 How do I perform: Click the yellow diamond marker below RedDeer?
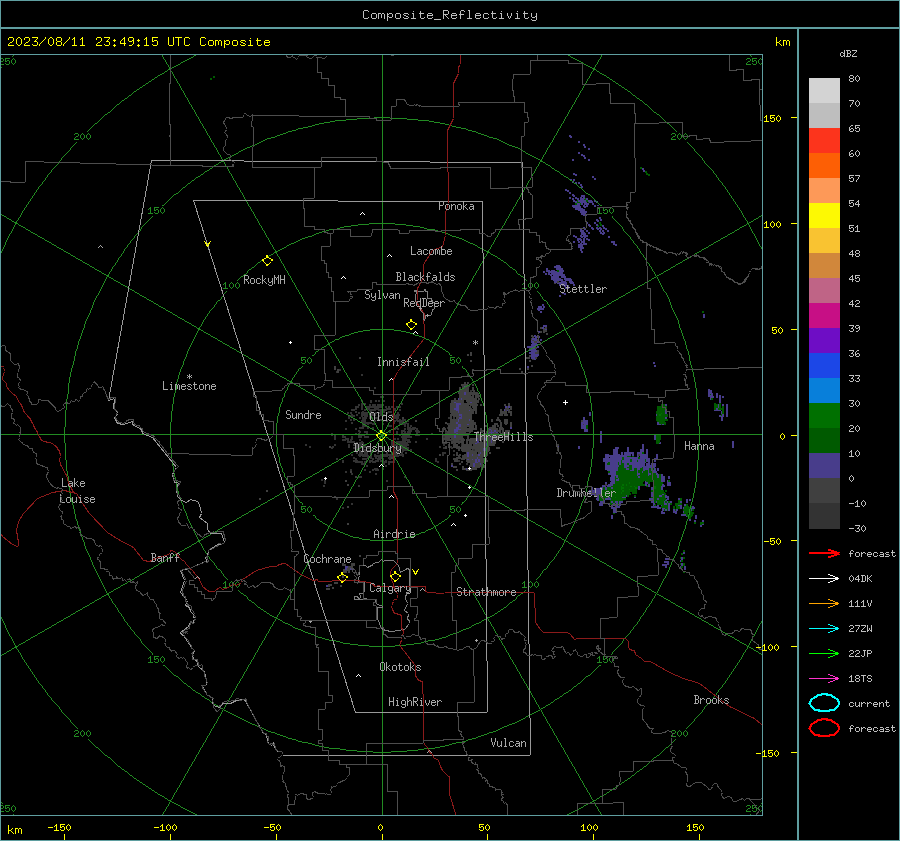(x=412, y=325)
